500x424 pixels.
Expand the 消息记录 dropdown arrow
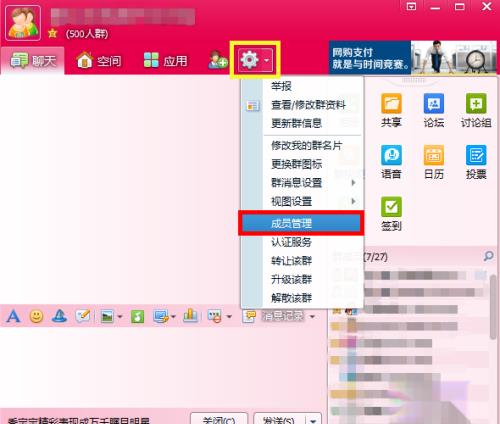coord(312,317)
